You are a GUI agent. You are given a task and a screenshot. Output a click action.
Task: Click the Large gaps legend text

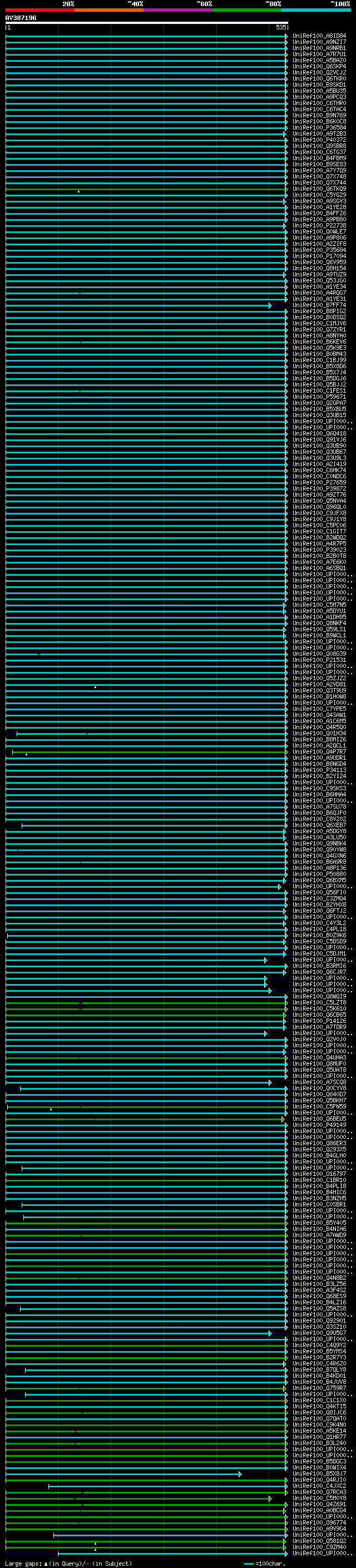(68, 1563)
